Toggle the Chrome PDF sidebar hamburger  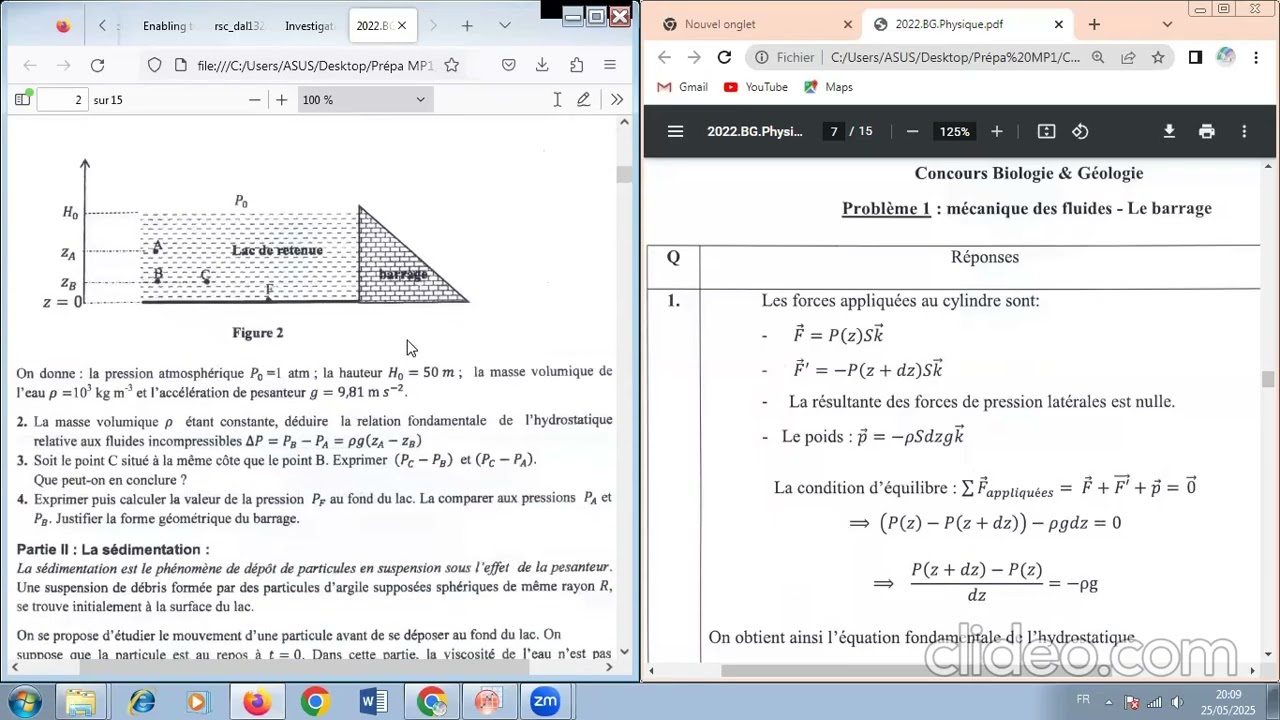pos(676,131)
